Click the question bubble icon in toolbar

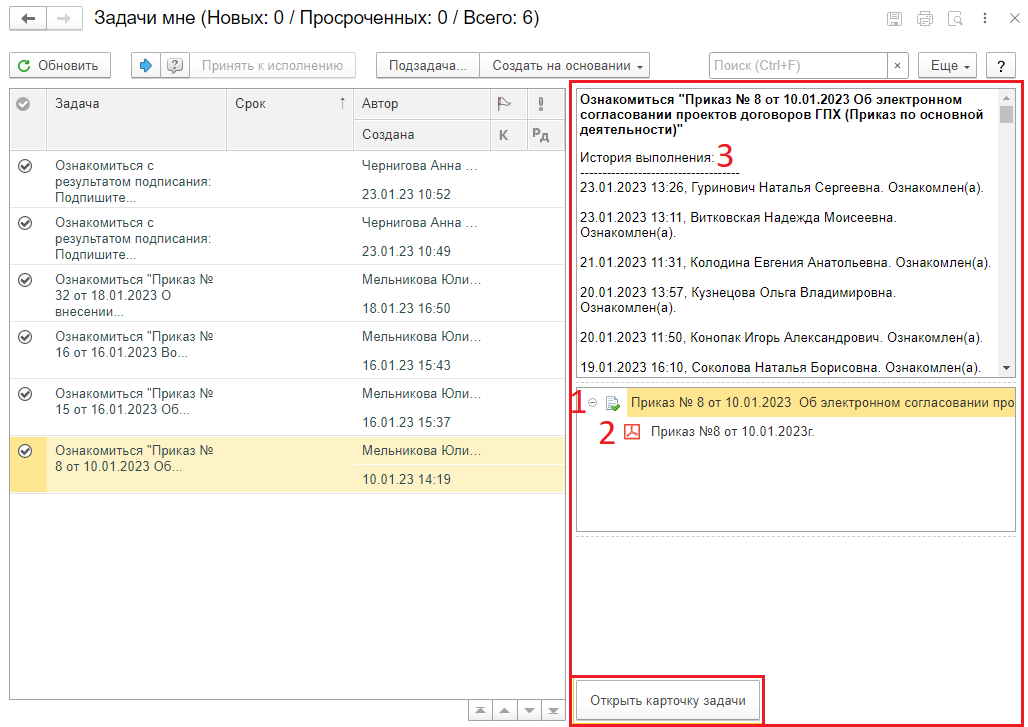point(174,65)
